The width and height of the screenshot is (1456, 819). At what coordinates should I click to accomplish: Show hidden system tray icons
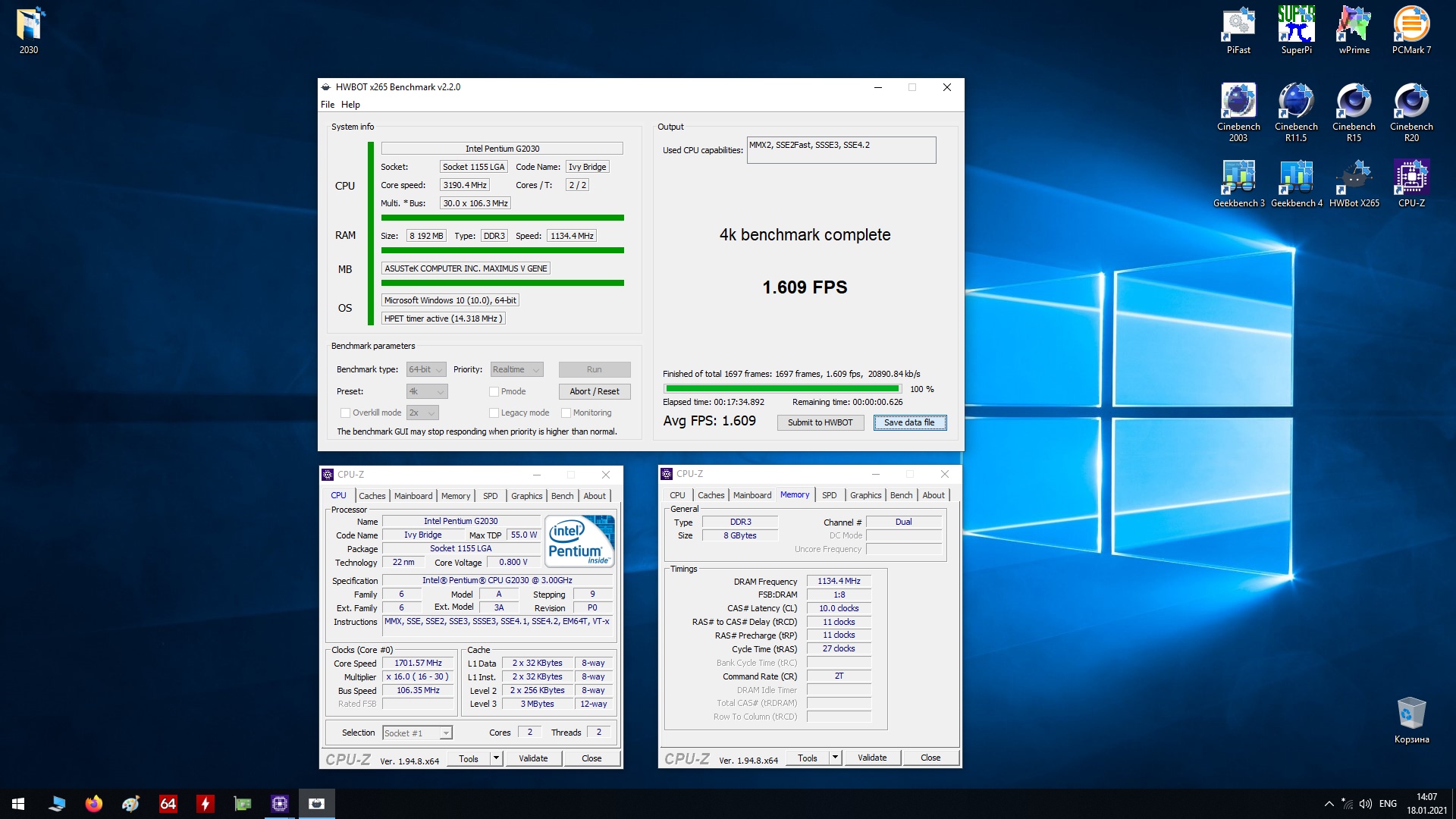click(x=1329, y=804)
